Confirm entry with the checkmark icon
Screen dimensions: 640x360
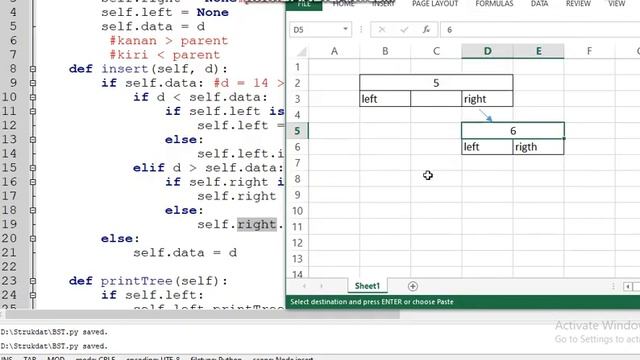point(404,30)
